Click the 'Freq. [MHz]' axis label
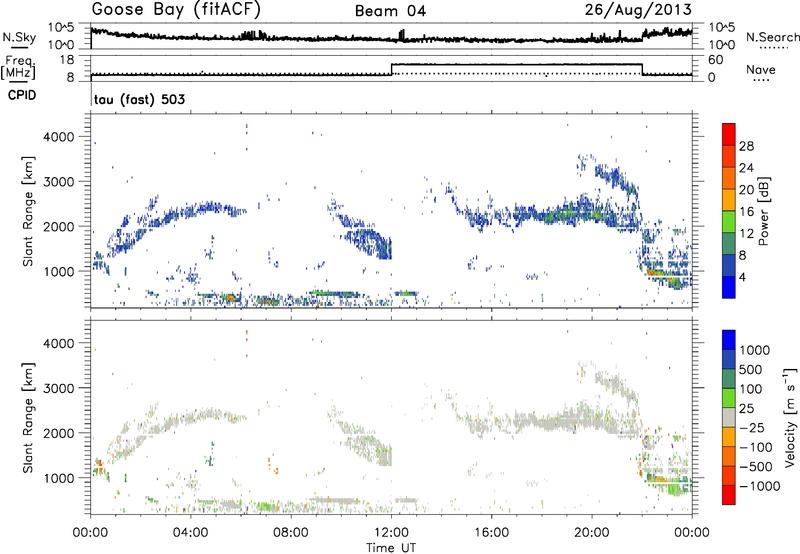The image size is (800, 554). pos(19,67)
